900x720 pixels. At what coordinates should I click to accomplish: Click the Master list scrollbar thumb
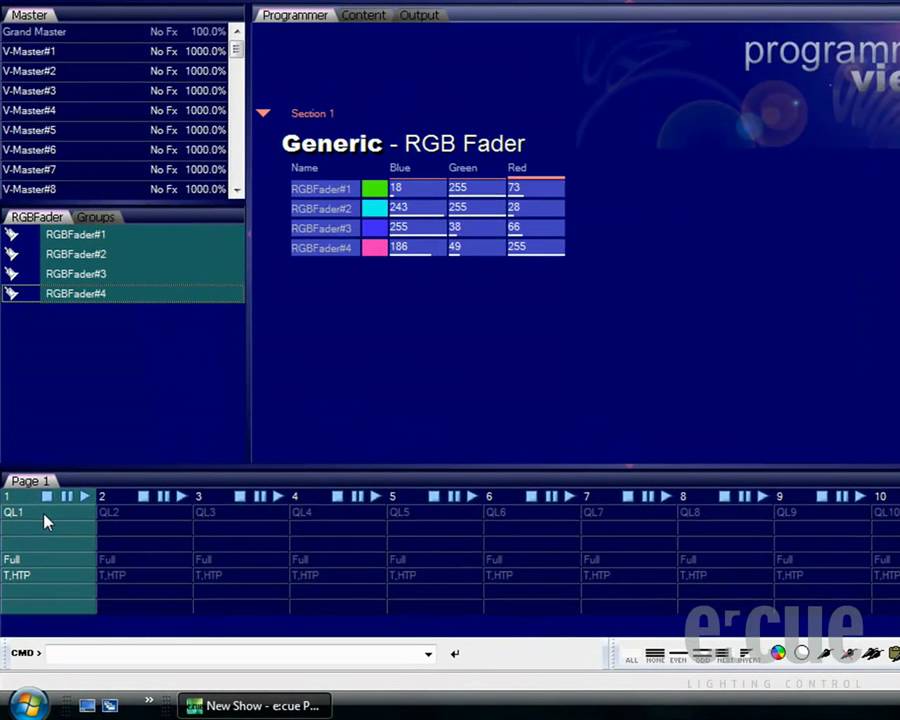coord(236,49)
